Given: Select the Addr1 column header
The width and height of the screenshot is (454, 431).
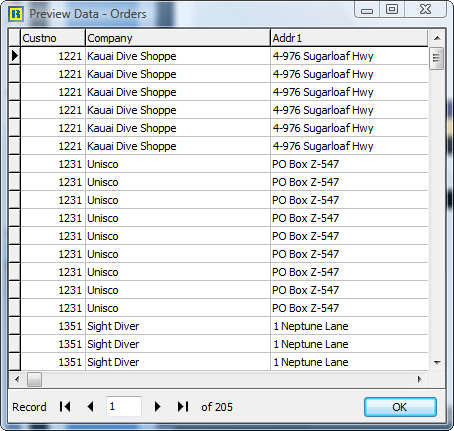Looking at the screenshot, I should pos(349,38).
